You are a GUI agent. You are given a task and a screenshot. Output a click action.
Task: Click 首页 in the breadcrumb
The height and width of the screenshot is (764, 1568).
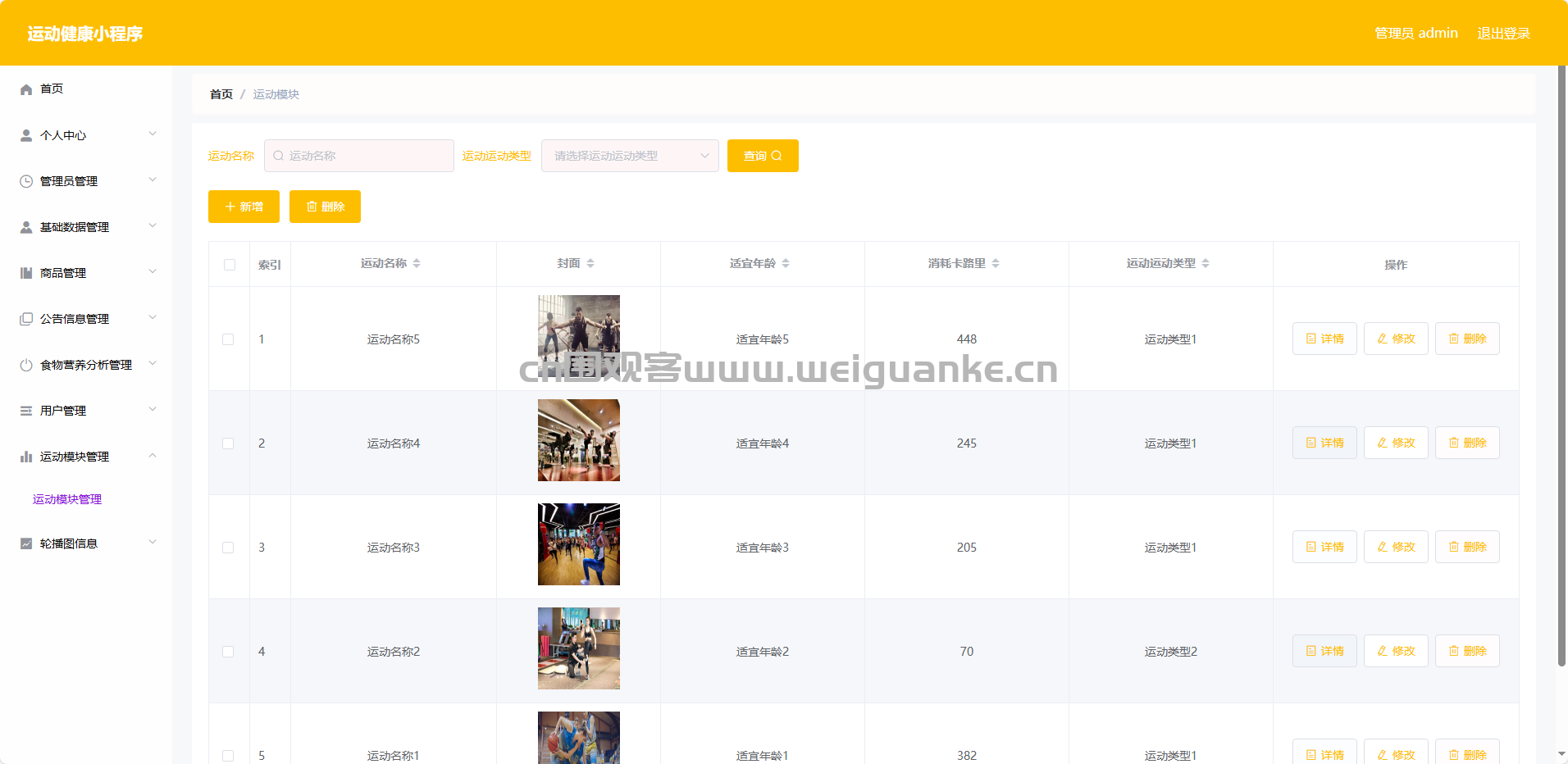tap(221, 94)
